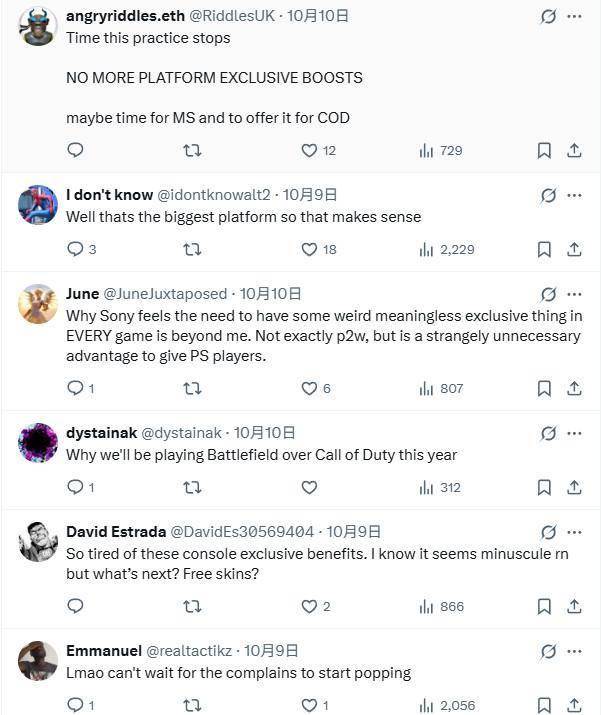Expand more options for Emmanuel's tweet
Image resolution: width=601 pixels, height=715 pixels.
574,651
